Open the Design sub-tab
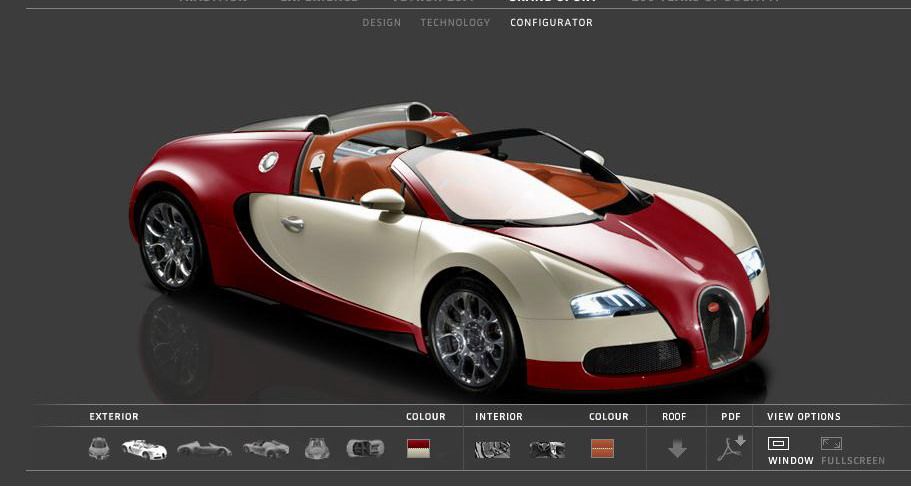The height and width of the screenshot is (487, 911). pos(381,23)
